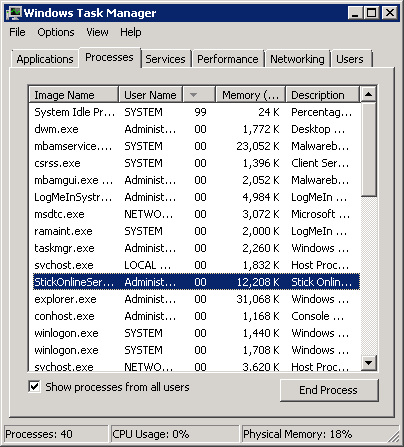Click the End Process button

coord(329,390)
